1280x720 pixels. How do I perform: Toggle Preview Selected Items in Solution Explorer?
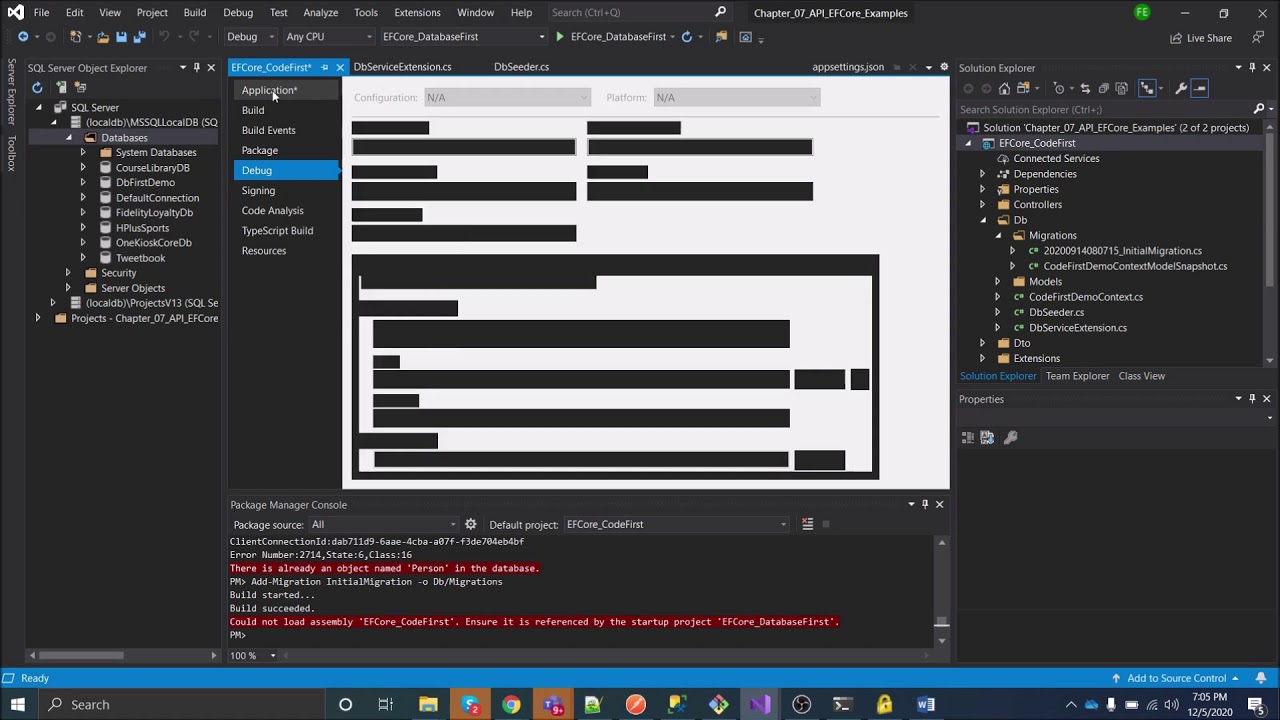[x=1200, y=88]
